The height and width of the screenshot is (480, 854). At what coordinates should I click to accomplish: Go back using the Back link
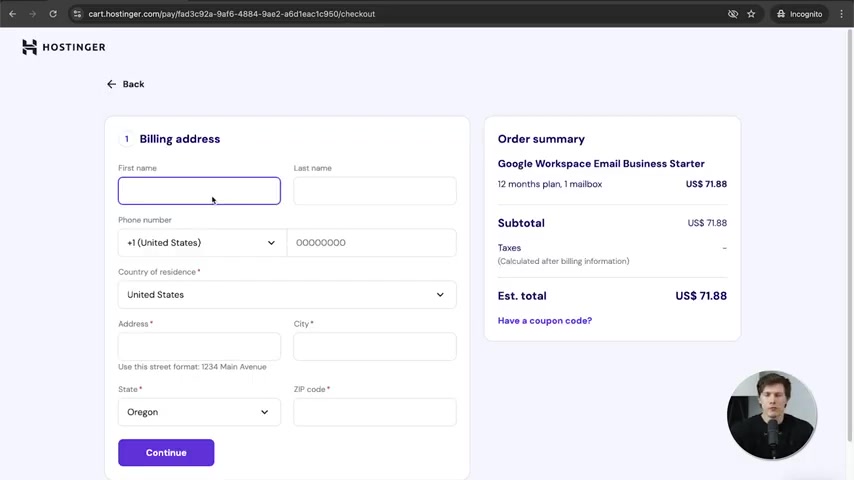pos(126,84)
